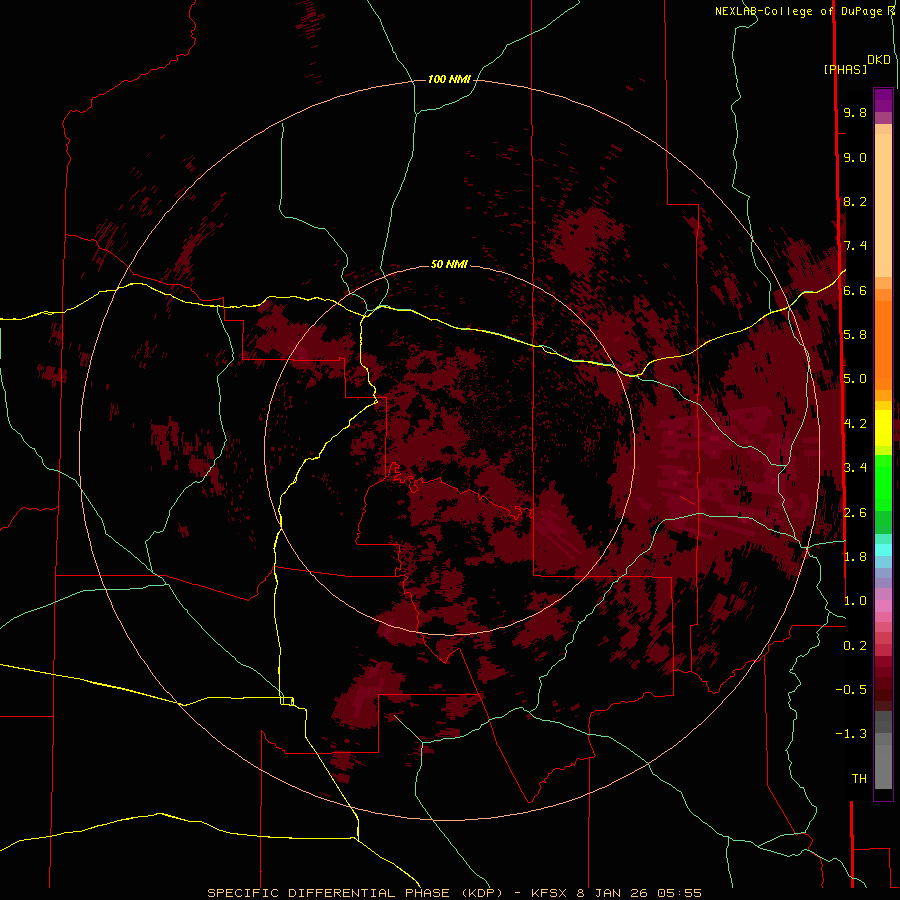Click the 50 NMI range ring label
Screen dimensions: 900x900
[x=449, y=264]
